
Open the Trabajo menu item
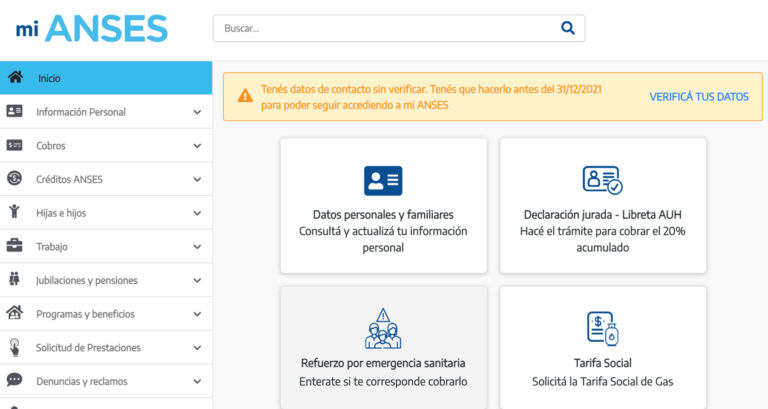click(x=106, y=246)
